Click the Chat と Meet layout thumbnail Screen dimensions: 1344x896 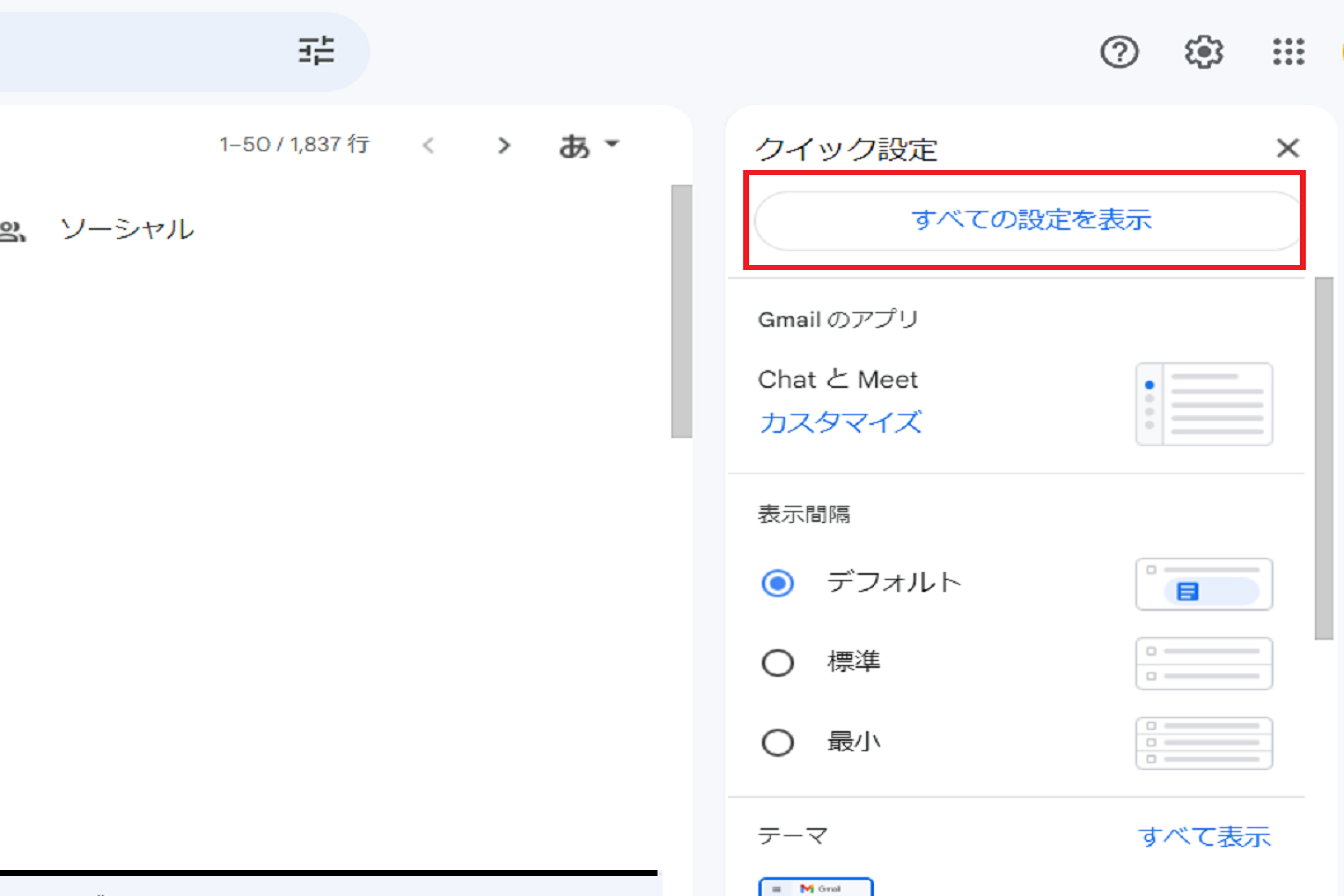click(1204, 404)
